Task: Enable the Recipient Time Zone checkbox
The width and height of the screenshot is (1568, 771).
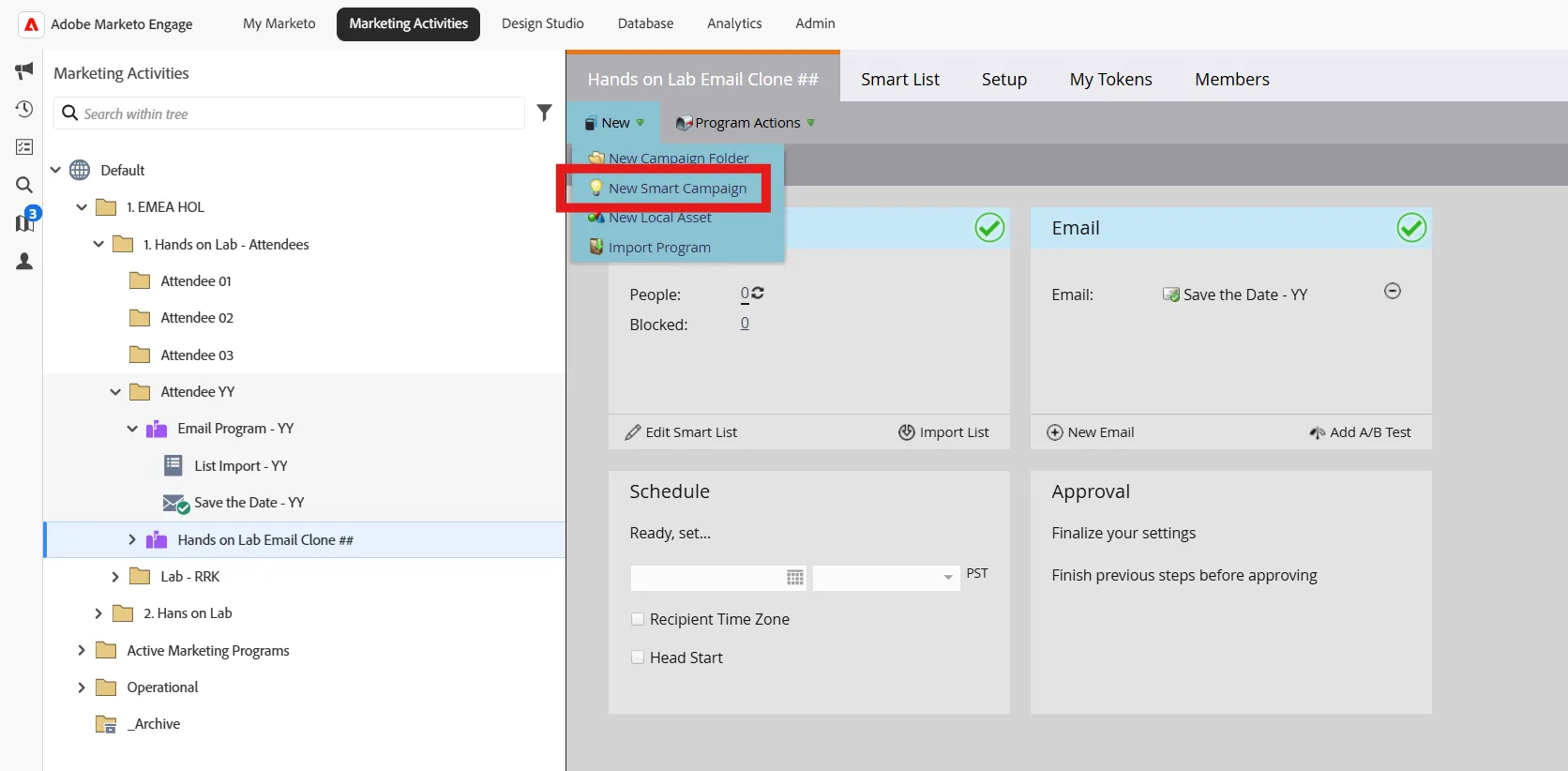Action: coord(638,619)
